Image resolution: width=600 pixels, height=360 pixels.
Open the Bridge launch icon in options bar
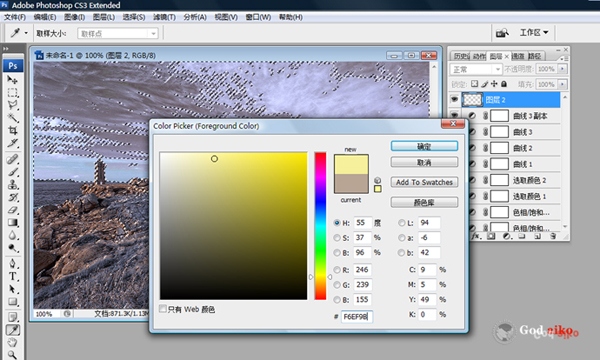[x=502, y=33]
